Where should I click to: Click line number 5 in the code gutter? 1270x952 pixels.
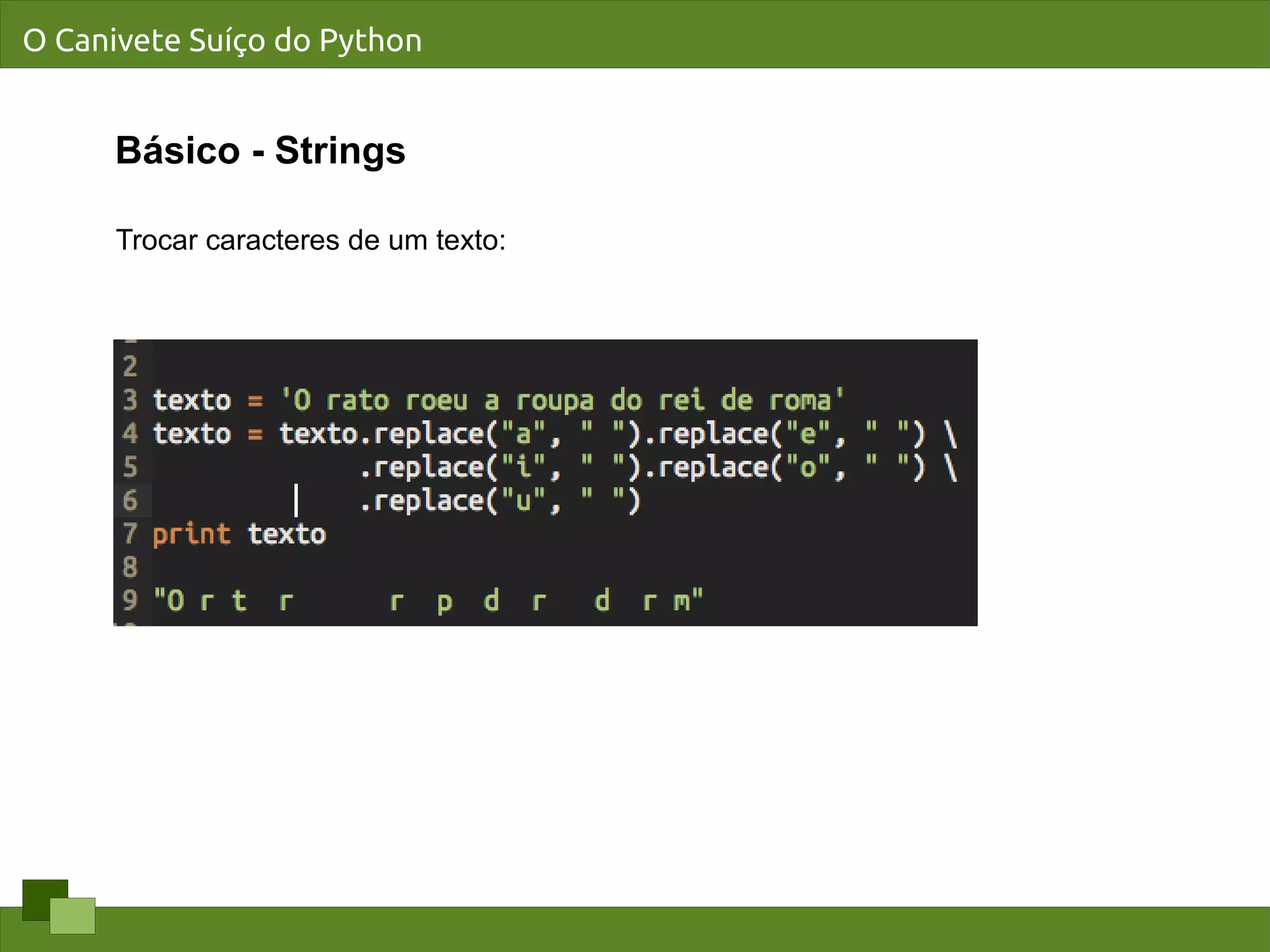point(130,467)
